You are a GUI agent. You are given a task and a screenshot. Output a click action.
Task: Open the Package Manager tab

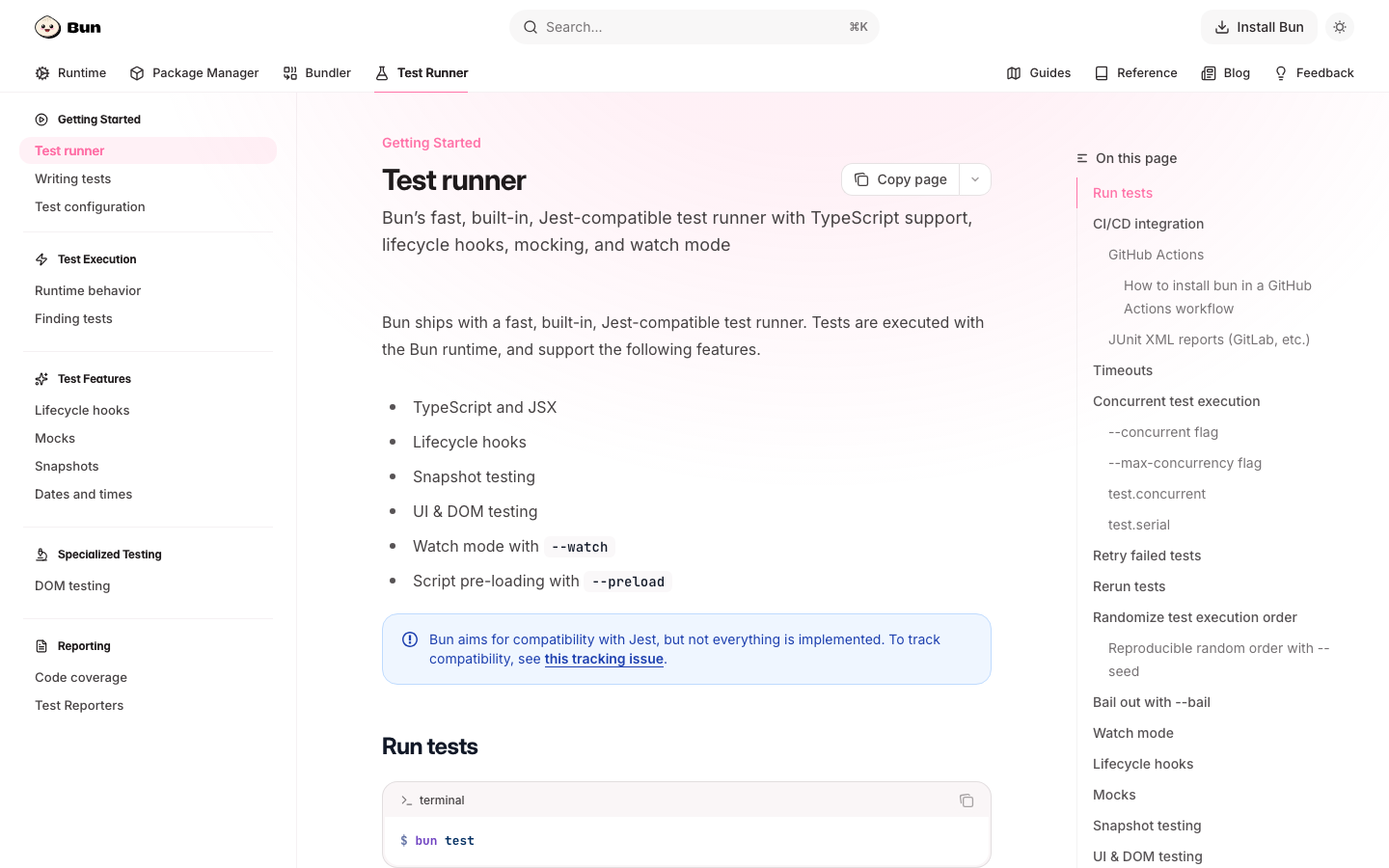pos(194,73)
